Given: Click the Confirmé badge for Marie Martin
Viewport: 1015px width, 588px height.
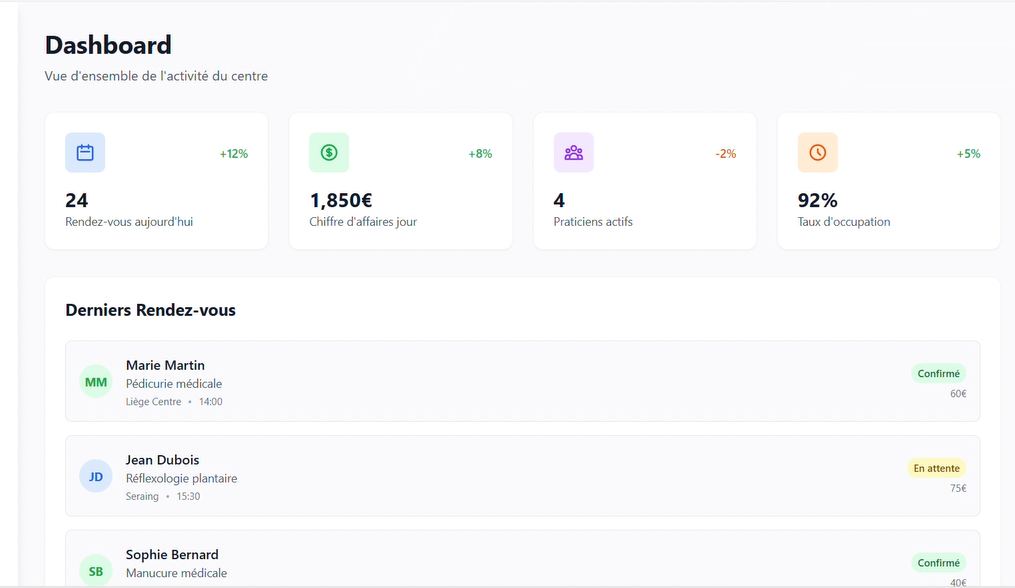Looking at the screenshot, I should tap(938, 372).
